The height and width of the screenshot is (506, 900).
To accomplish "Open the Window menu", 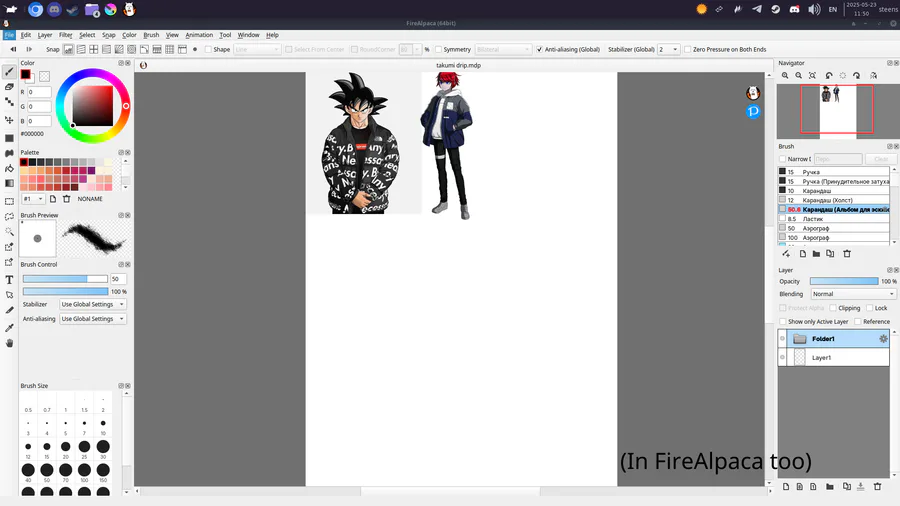I will coord(249,35).
